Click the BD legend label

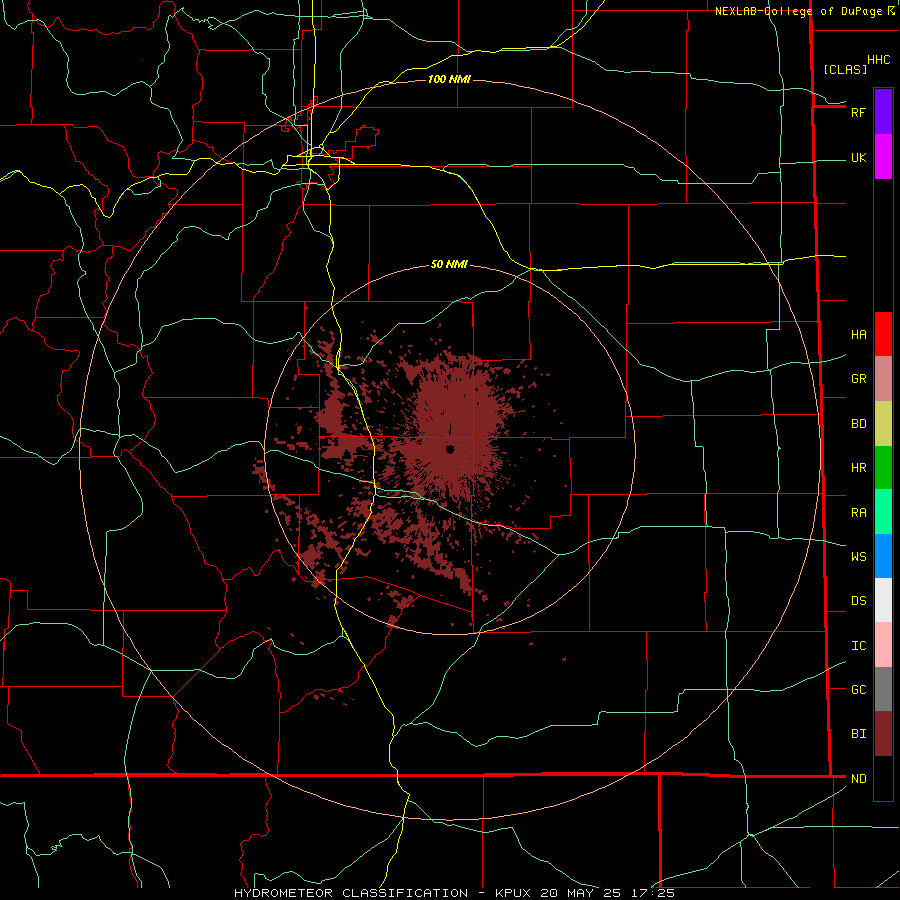click(858, 424)
